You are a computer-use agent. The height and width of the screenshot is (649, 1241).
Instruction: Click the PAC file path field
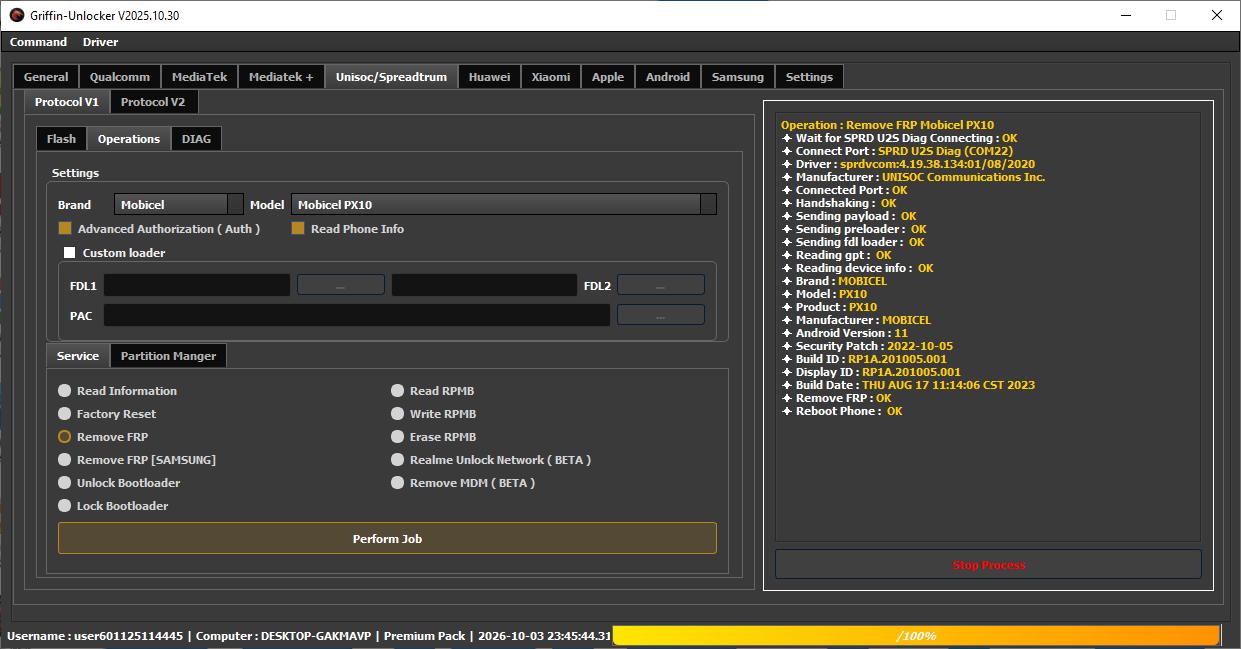click(x=357, y=315)
